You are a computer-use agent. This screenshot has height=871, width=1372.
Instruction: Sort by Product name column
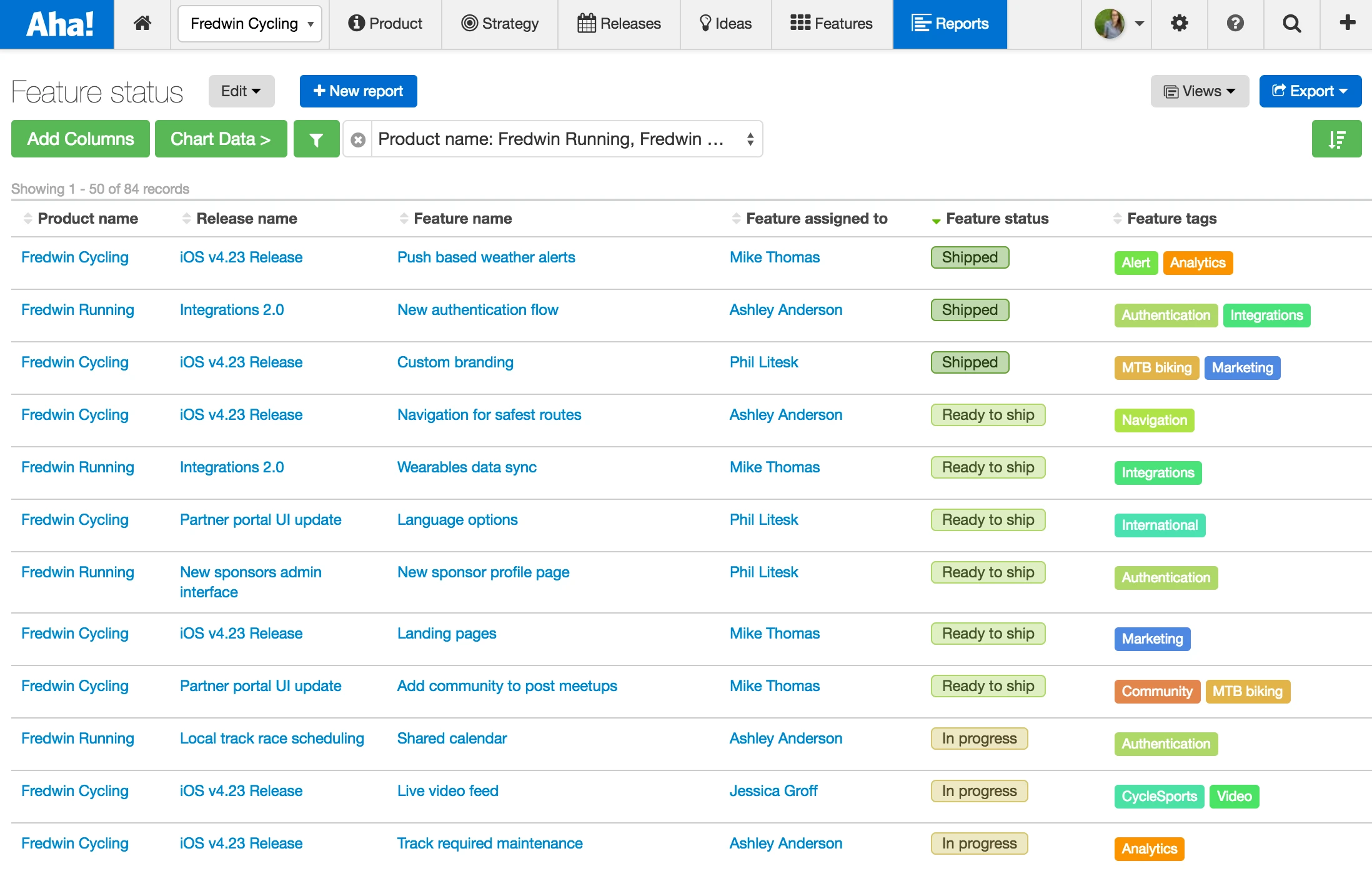coord(87,219)
